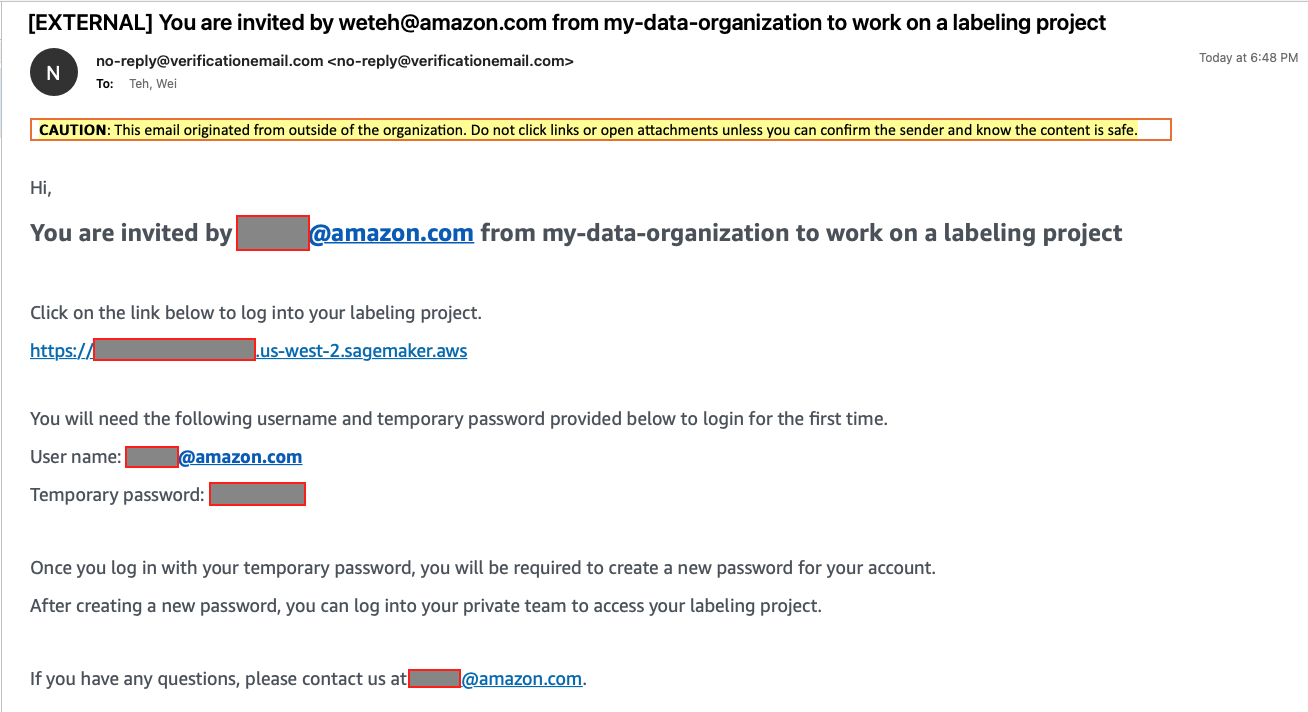Click the redacted portion of the URL

pyautogui.click(x=174, y=350)
